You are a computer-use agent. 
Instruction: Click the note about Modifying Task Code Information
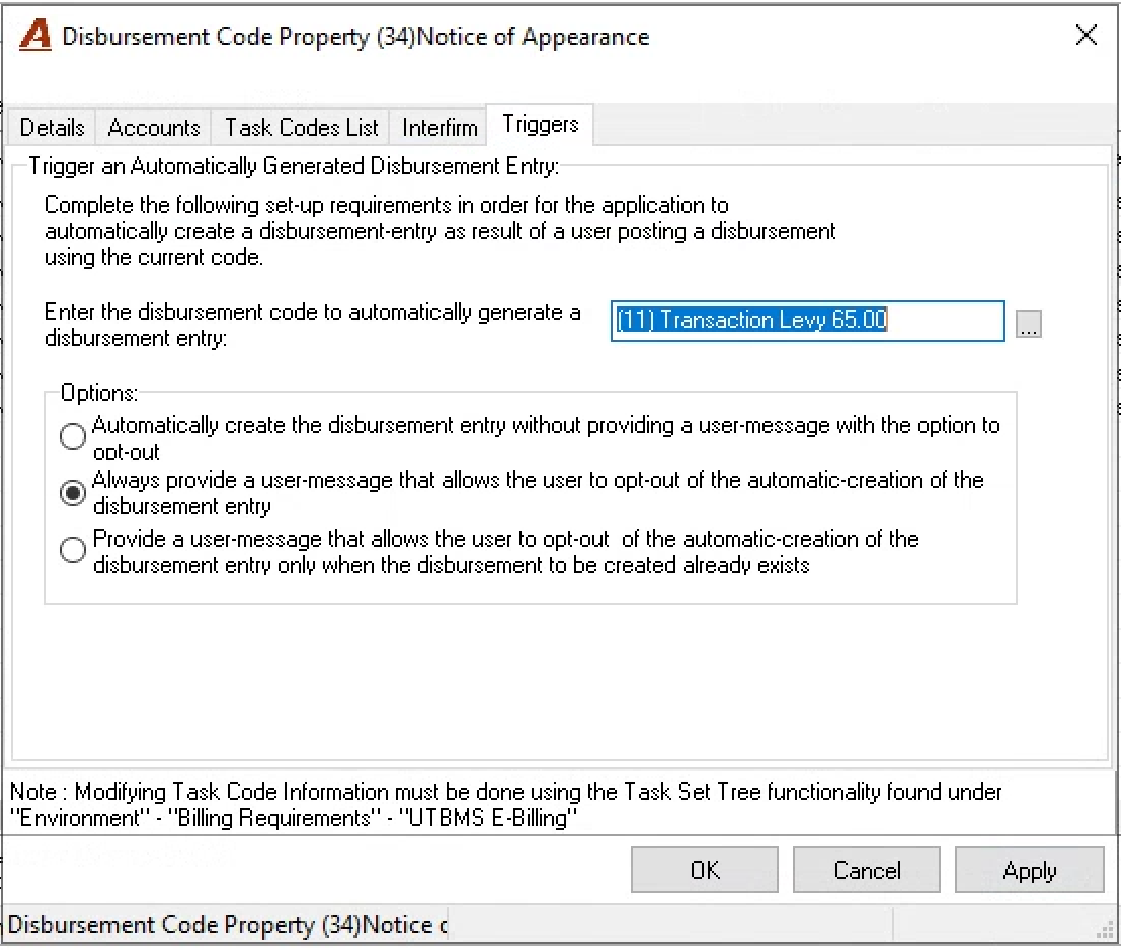click(x=505, y=804)
